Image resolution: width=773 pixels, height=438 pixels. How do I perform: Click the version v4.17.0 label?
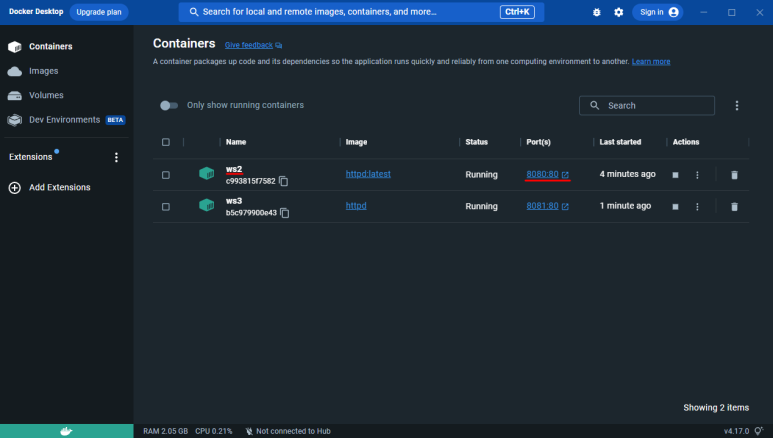(737, 431)
